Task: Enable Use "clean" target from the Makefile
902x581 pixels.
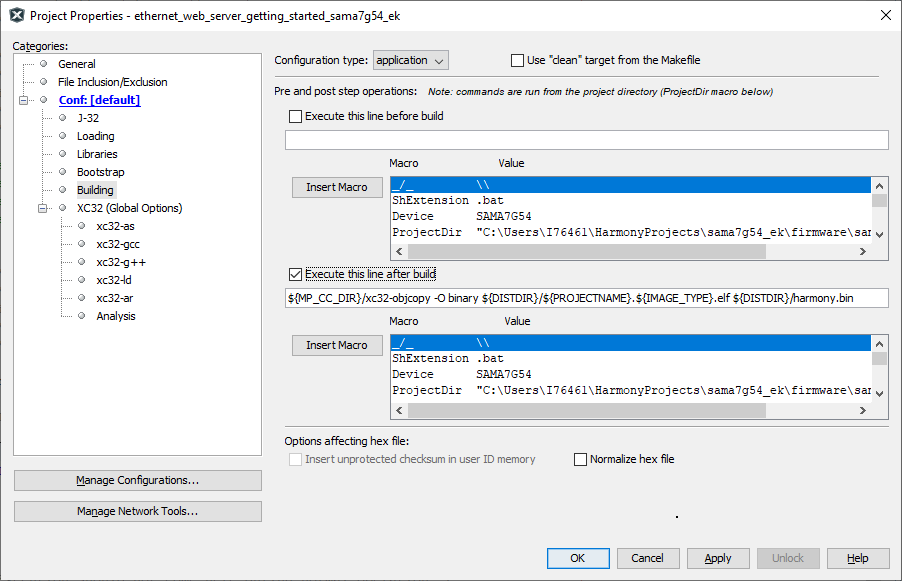Action: [x=517, y=60]
